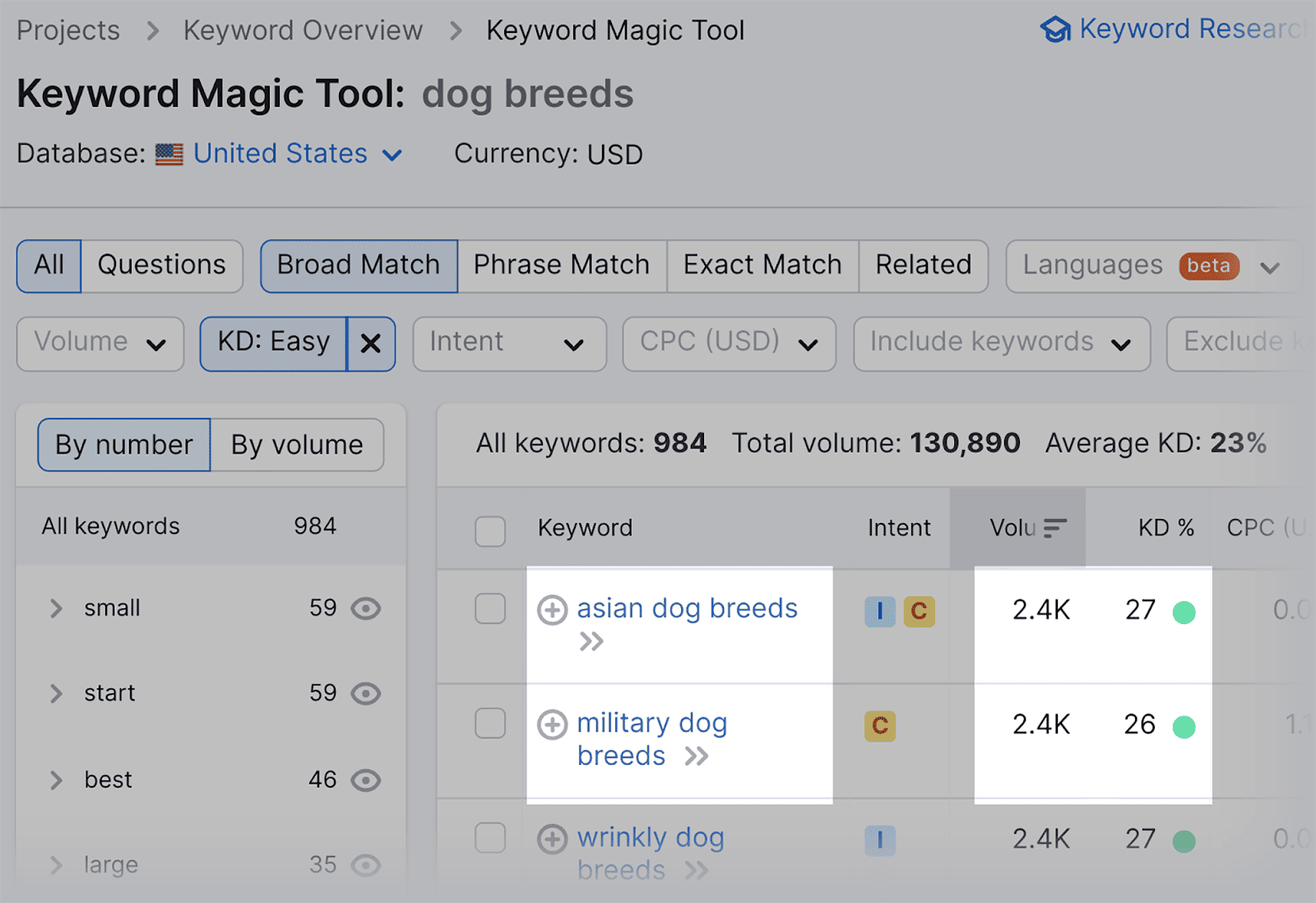1316x903 pixels.
Task: Remove the KD: Easy filter via its X icon
Action: click(371, 344)
